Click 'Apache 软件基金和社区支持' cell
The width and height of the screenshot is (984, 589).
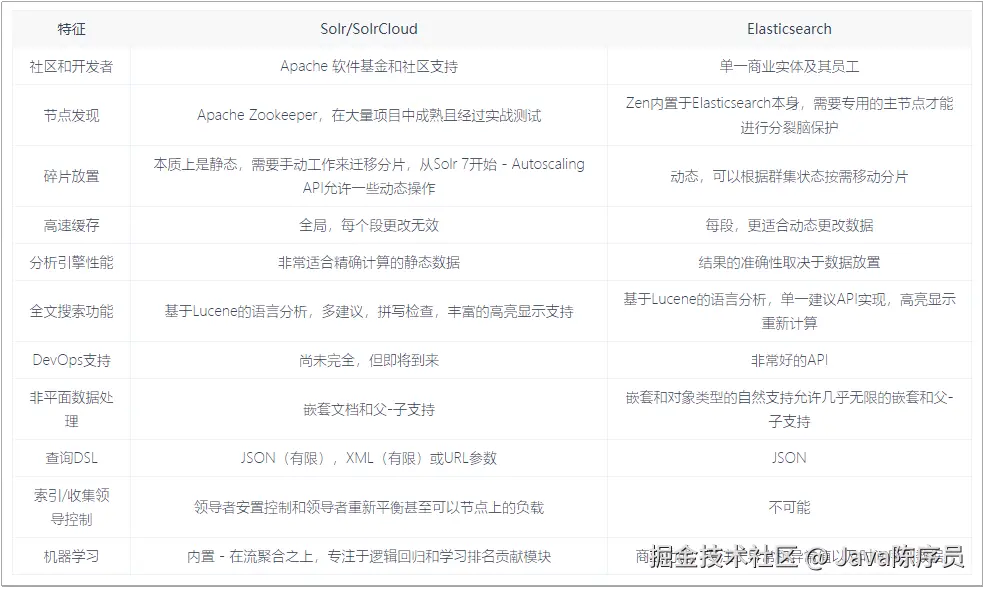pyautogui.click(x=368, y=66)
